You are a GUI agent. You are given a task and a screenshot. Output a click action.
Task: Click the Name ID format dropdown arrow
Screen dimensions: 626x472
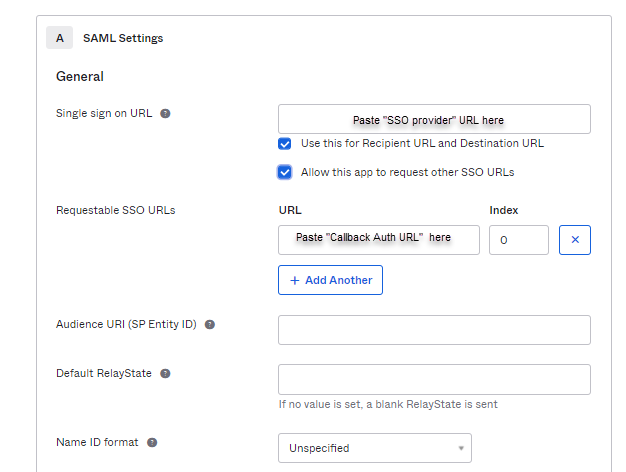(461, 448)
